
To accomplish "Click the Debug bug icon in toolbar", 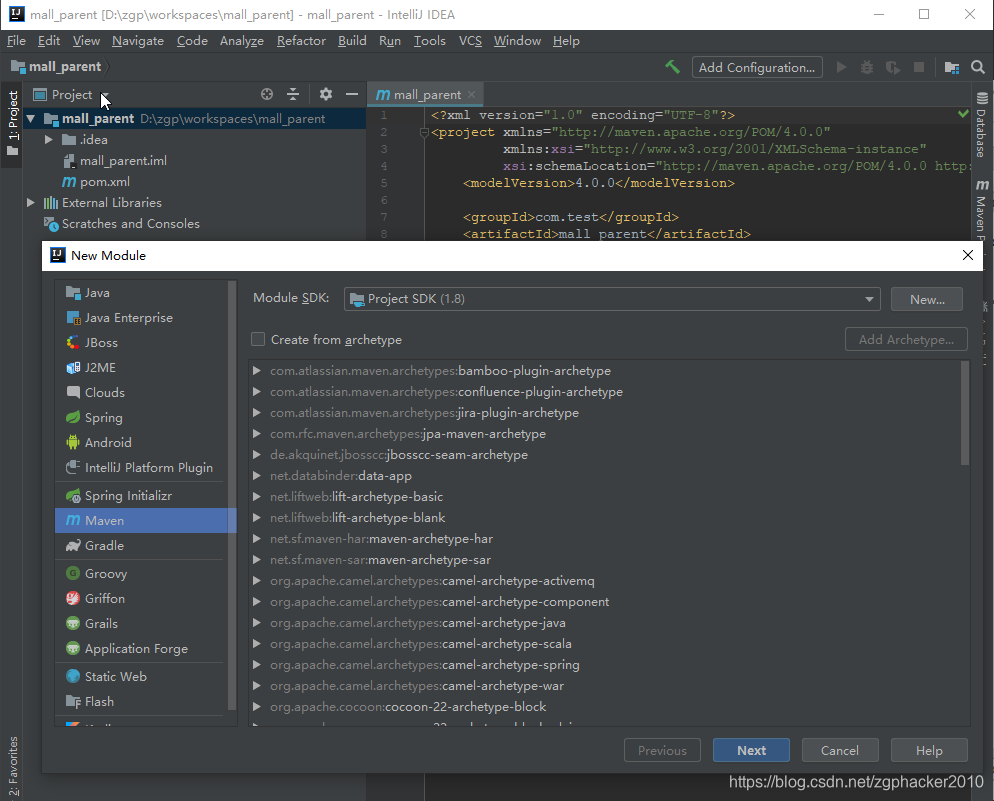I will tap(867, 67).
